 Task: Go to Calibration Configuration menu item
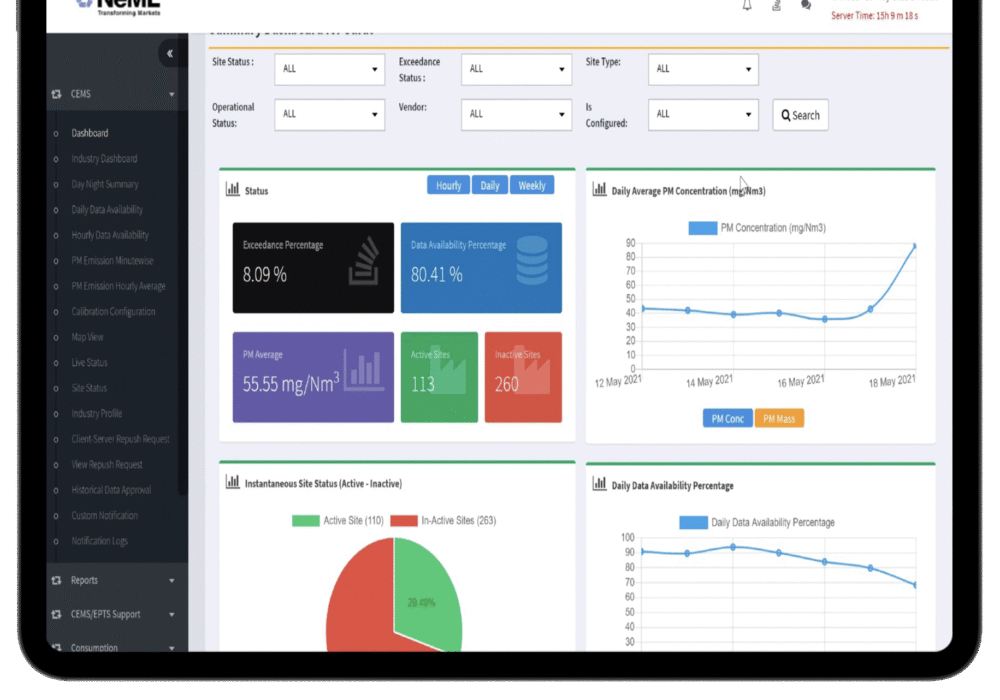click(113, 312)
